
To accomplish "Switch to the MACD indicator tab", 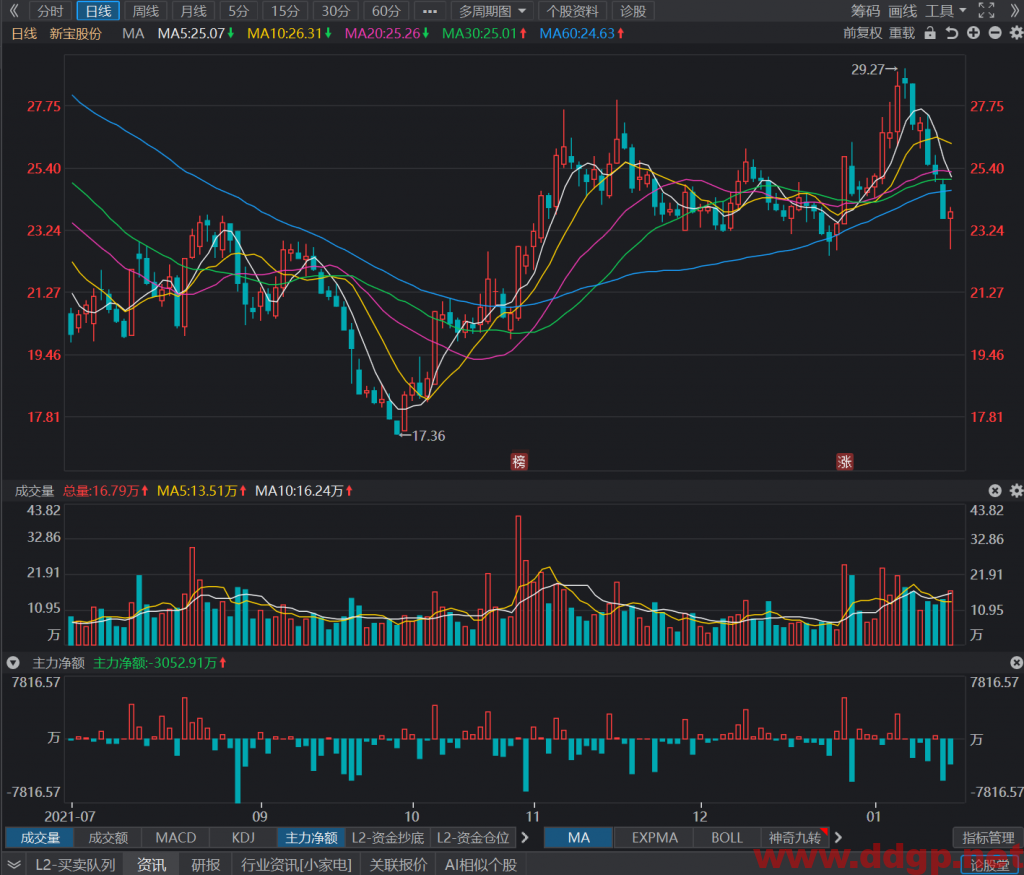I will 176,837.
